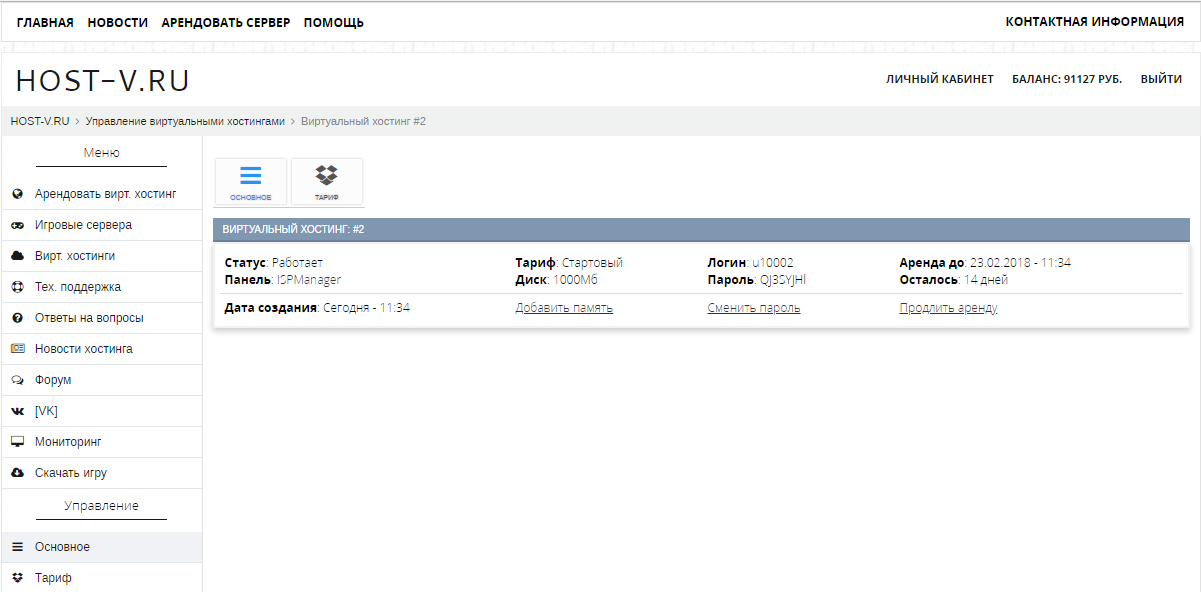Click Продлить аренду to extend rental
The height and width of the screenshot is (592, 1201).
(948, 308)
